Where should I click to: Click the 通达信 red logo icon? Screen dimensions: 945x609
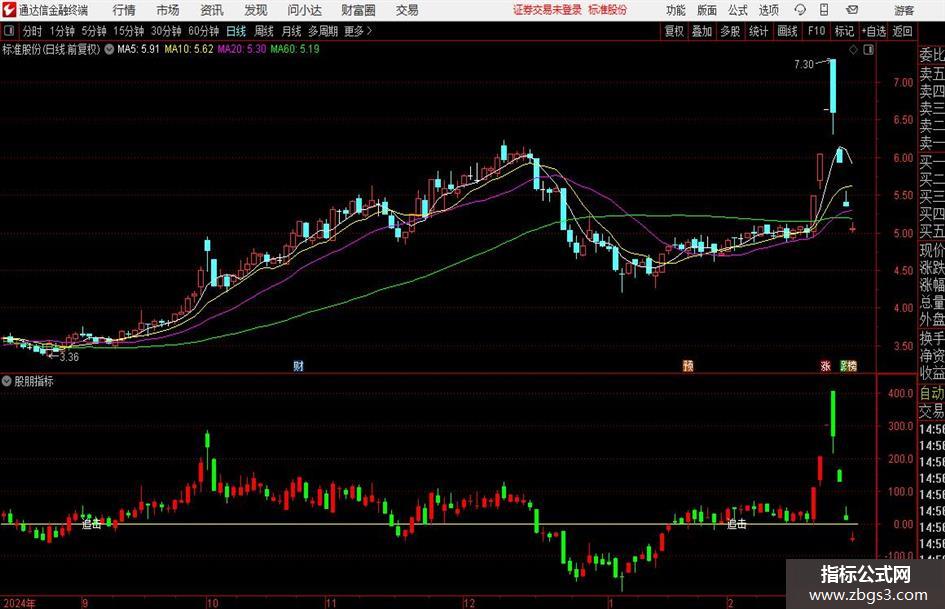[8, 10]
